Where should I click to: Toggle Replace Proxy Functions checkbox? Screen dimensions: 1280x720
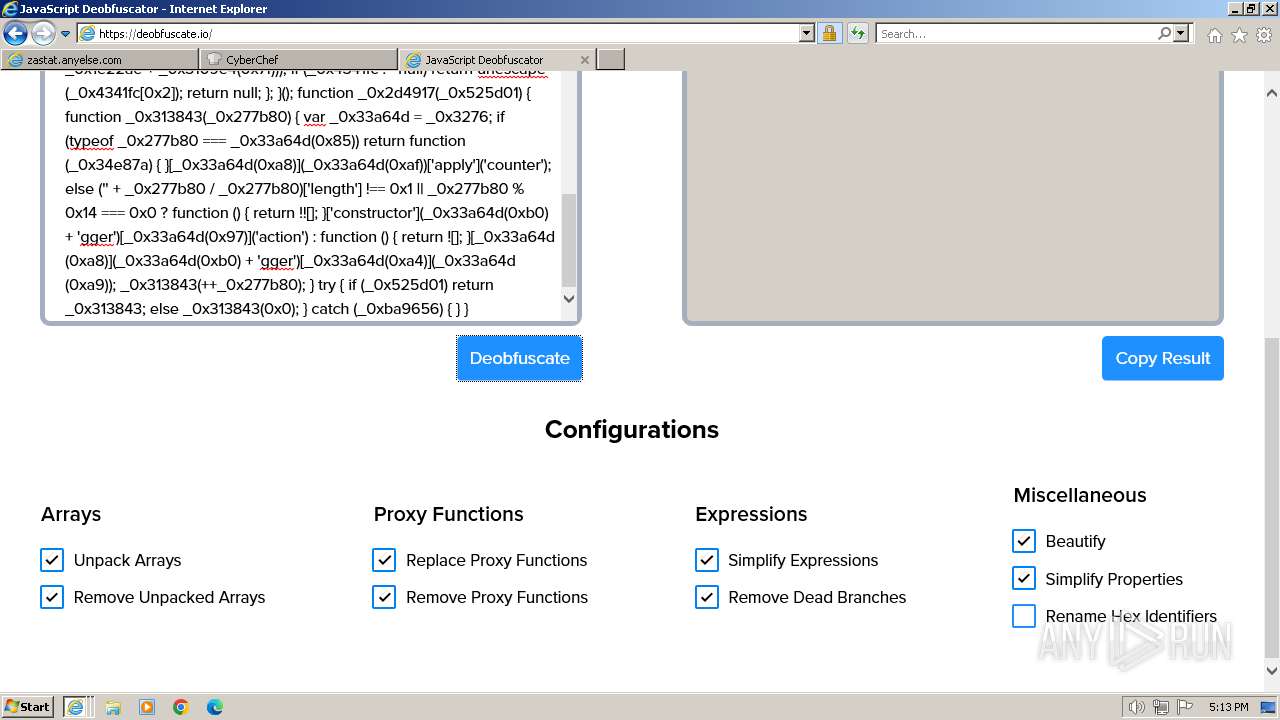(384, 560)
